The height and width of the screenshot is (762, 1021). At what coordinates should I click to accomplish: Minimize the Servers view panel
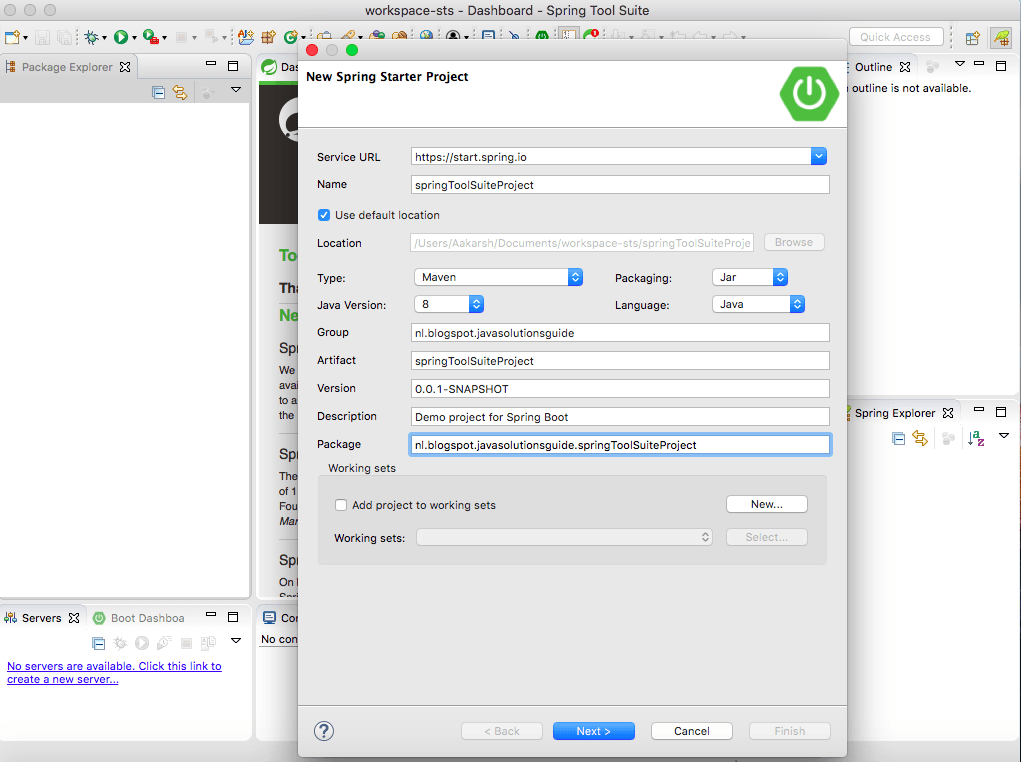211,614
